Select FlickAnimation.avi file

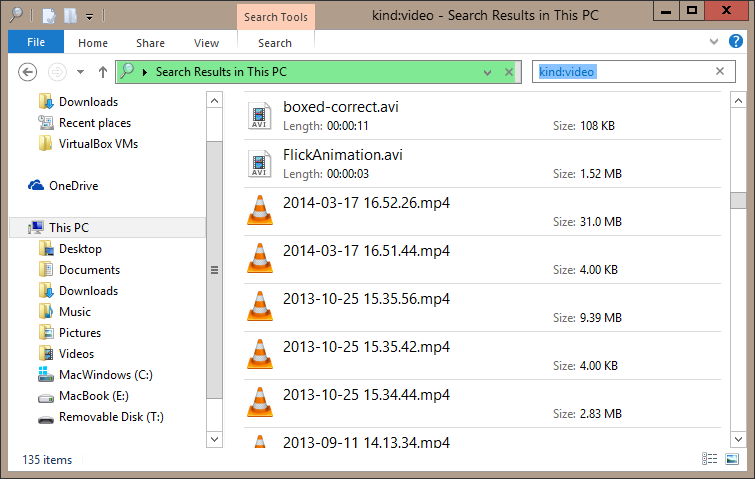pyautogui.click(x=482, y=164)
